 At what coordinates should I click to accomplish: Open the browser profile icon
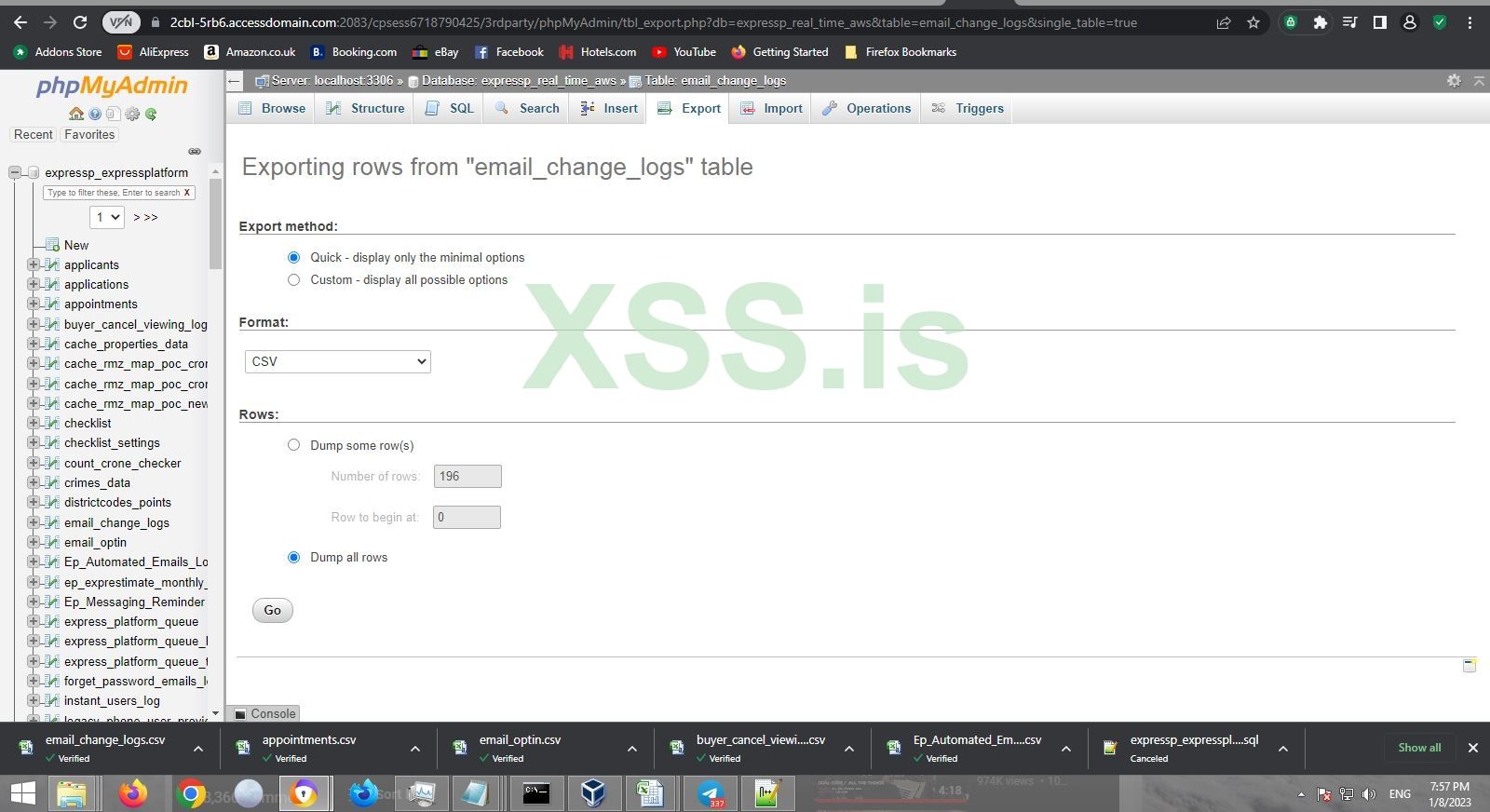coord(1410,22)
